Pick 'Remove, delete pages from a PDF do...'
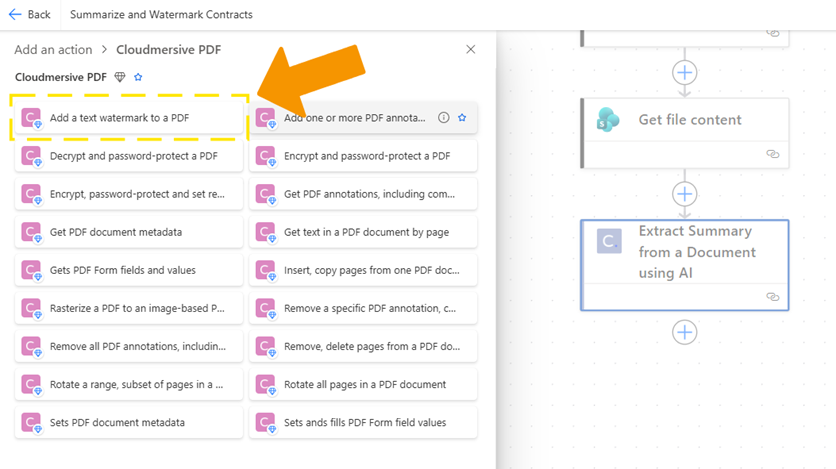This screenshot has width=836, height=469. (363, 346)
